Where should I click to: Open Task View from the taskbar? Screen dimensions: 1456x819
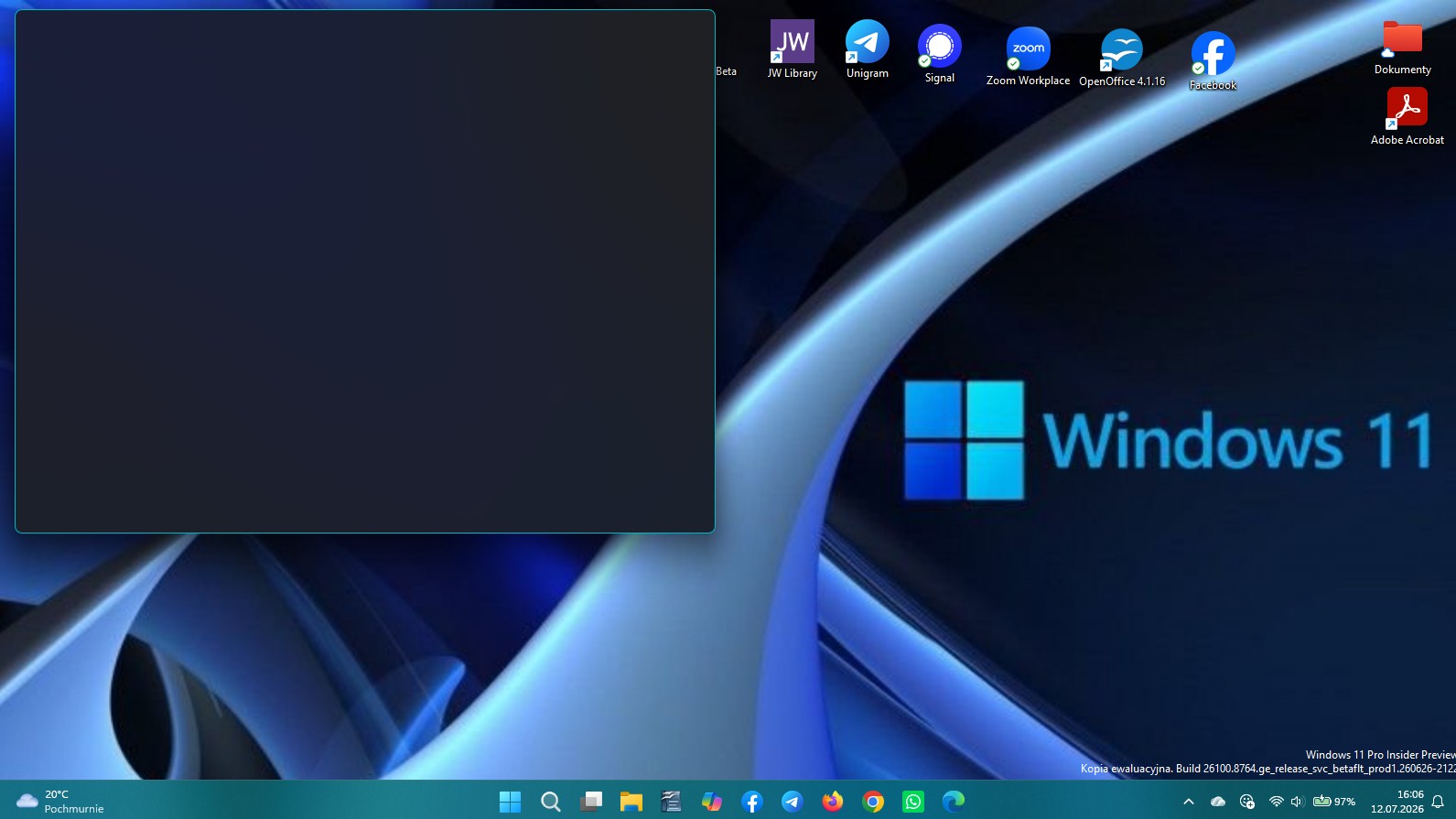point(590,802)
